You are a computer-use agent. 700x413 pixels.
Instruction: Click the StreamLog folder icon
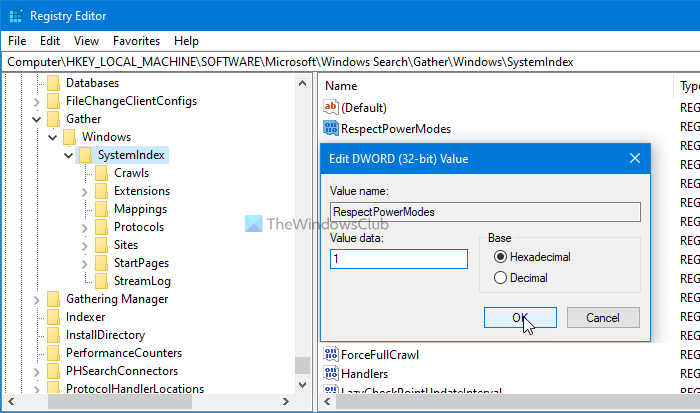101,281
